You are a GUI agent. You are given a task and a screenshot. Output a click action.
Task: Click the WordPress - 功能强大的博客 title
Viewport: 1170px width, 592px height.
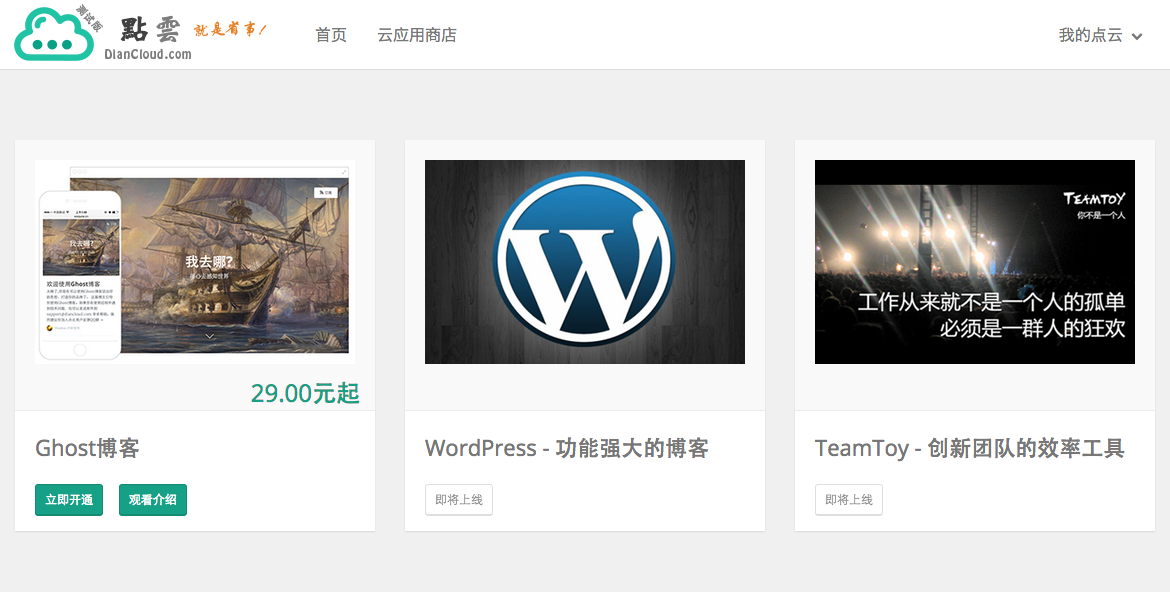(566, 448)
